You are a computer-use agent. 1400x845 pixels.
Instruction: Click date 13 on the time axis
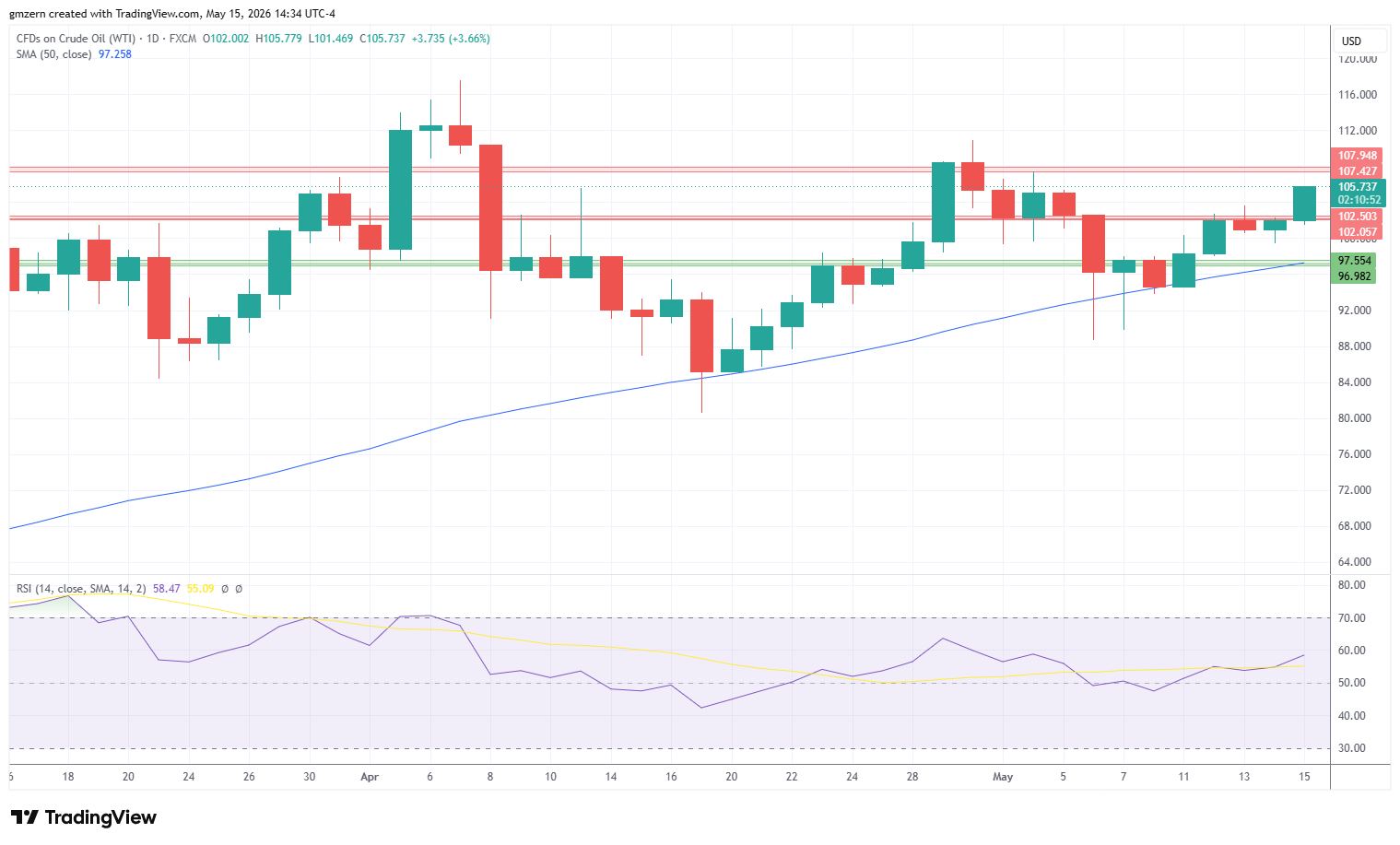(1244, 777)
